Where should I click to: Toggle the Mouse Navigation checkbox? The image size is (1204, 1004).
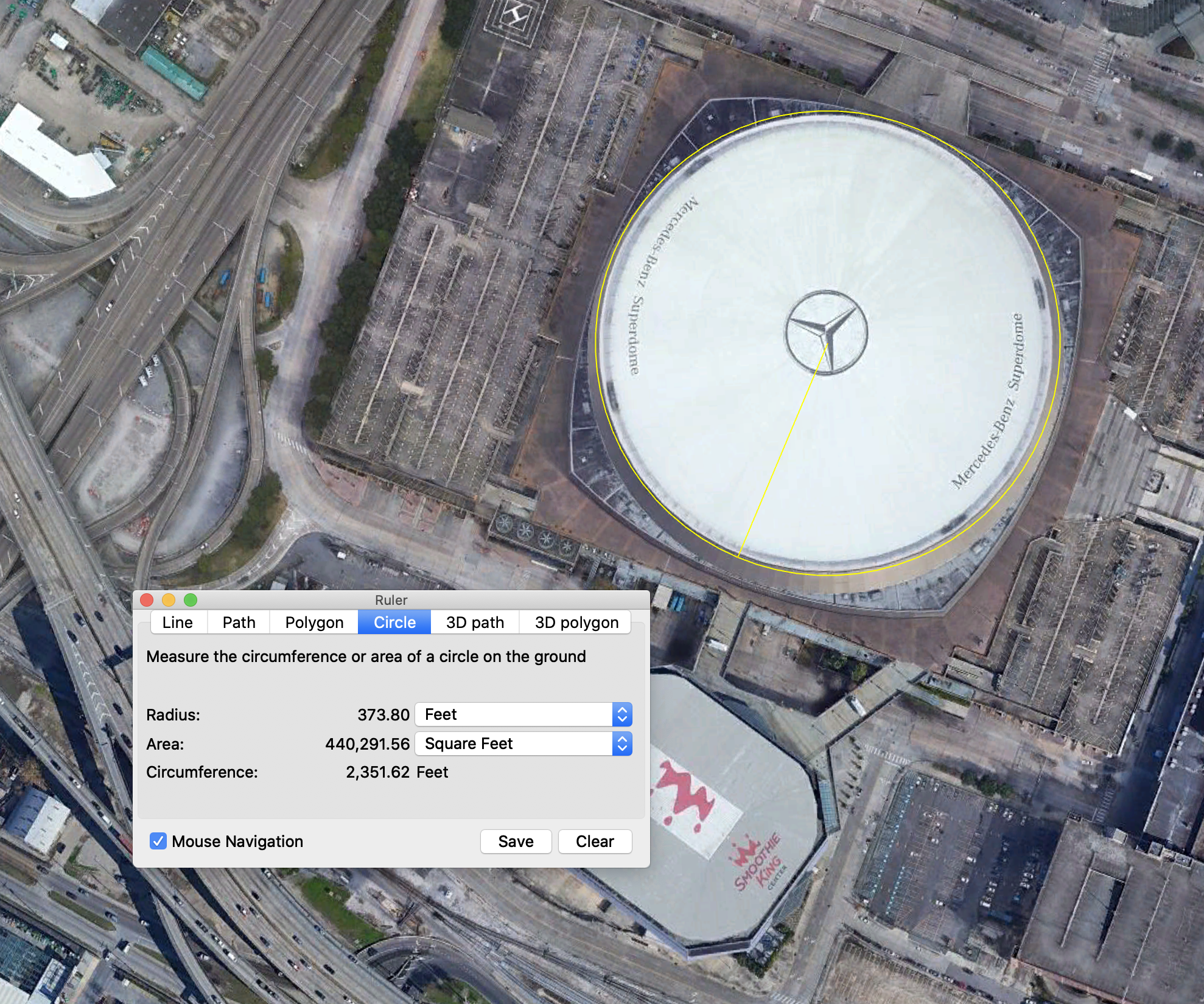(158, 841)
